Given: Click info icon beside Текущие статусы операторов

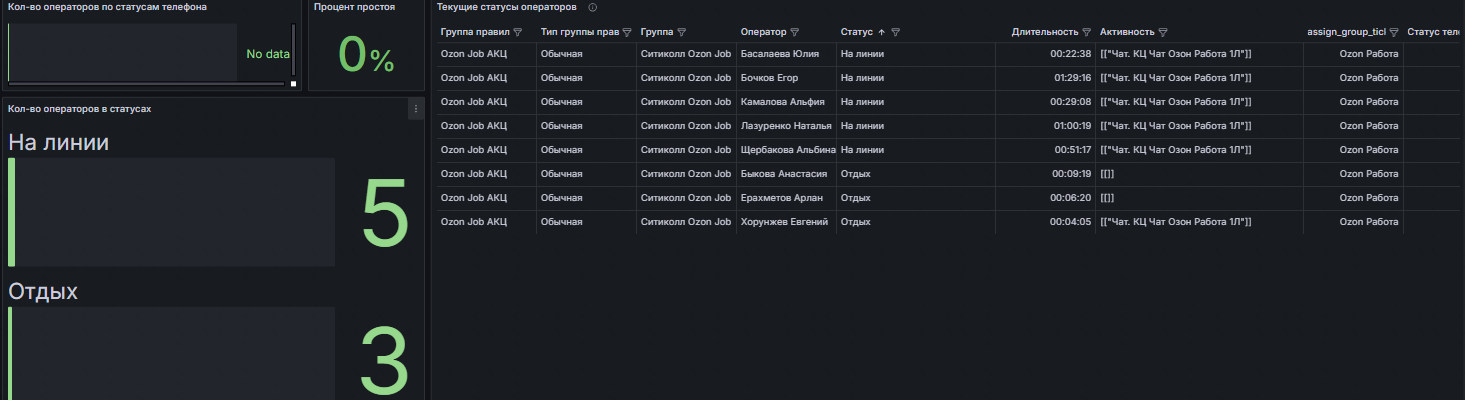Looking at the screenshot, I should (593, 7).
